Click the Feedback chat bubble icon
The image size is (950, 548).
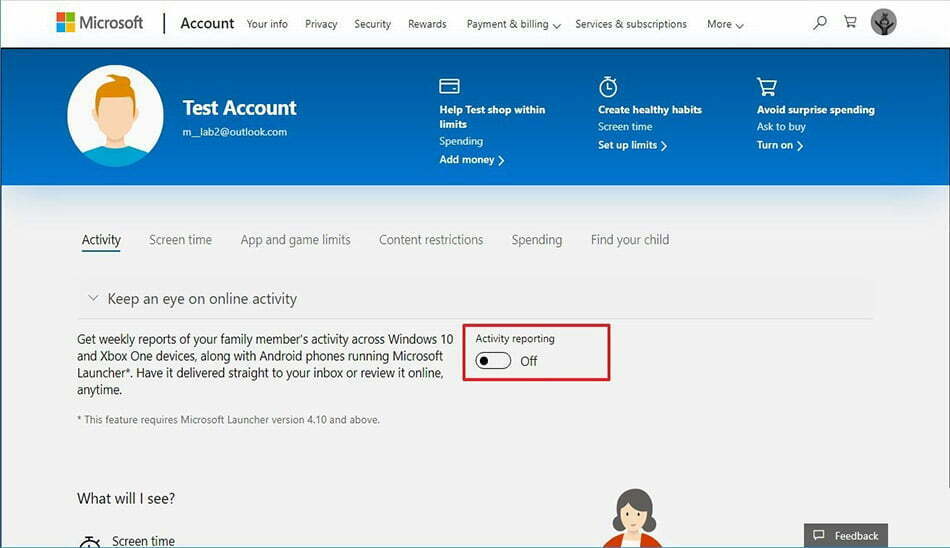[x=819, y=535]
